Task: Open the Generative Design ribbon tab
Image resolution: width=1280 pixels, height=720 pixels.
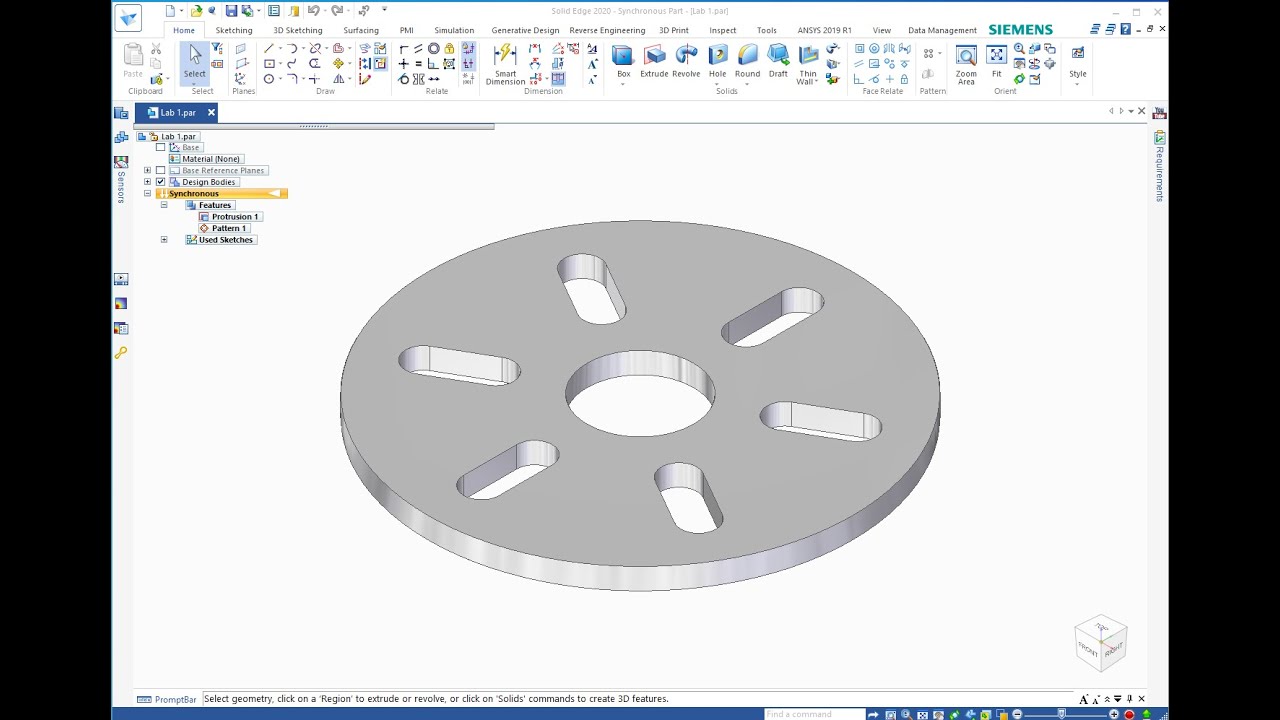Action: pyautogui.click(x=525, y=30)
